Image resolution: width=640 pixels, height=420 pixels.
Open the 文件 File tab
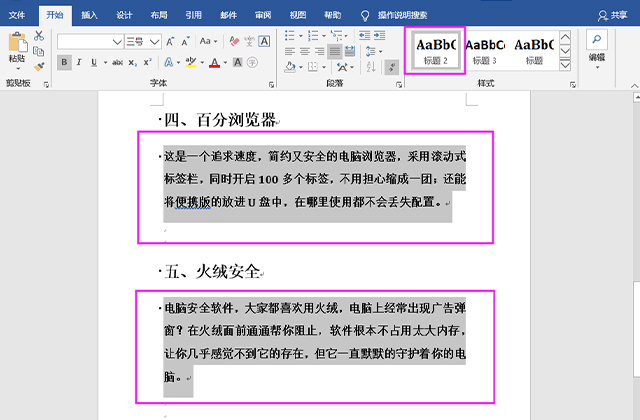(17, 16)
